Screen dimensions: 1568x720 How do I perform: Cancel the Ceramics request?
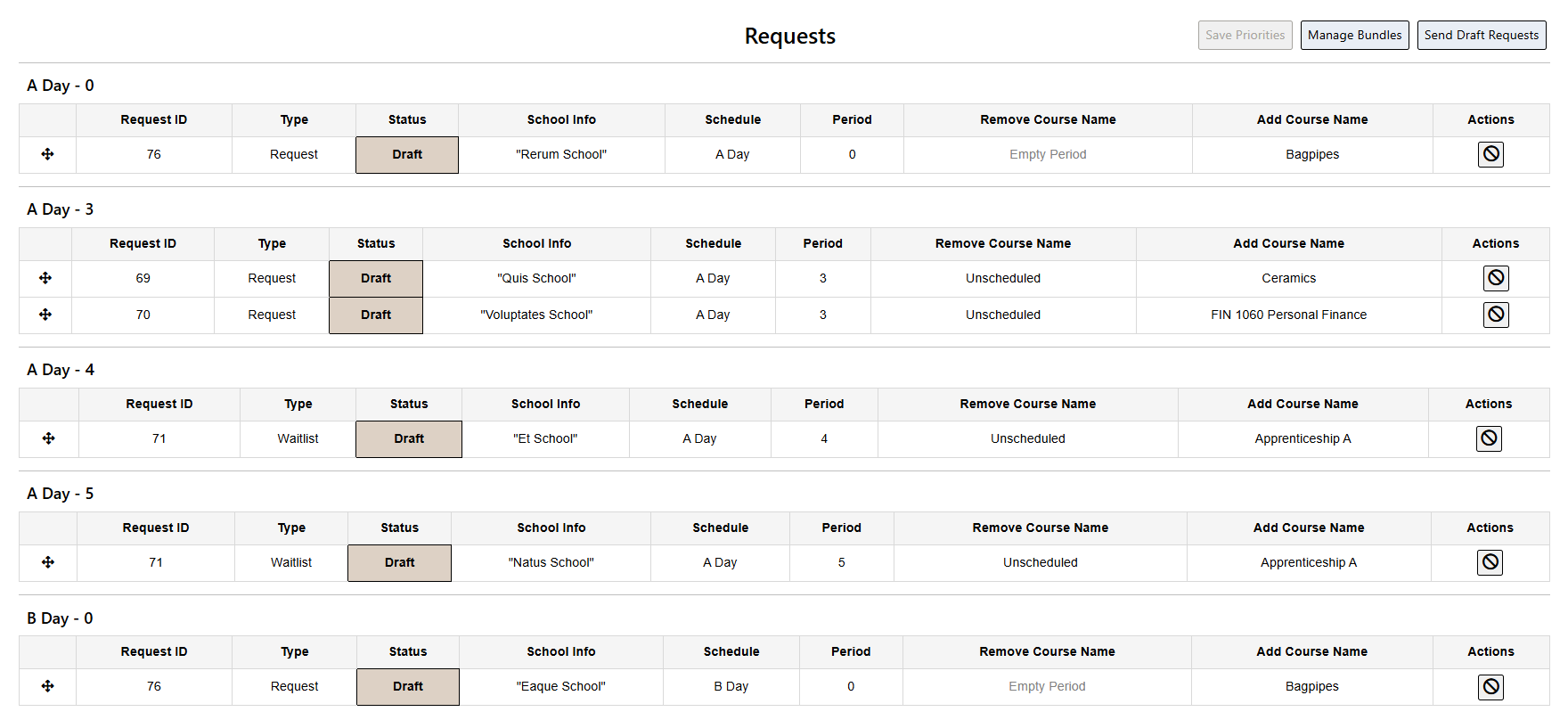tap(1496, 278)
